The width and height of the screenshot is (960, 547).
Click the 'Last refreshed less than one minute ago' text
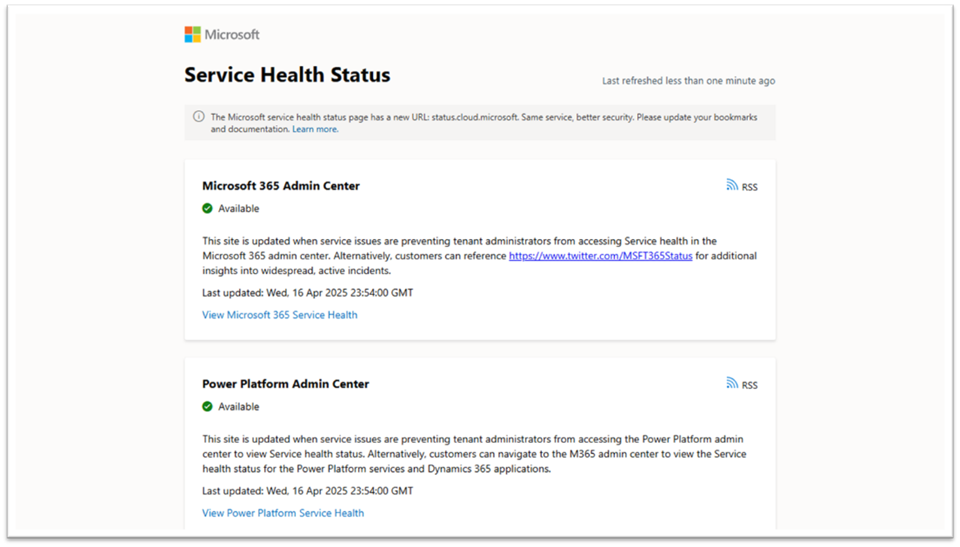click(688, 81)
